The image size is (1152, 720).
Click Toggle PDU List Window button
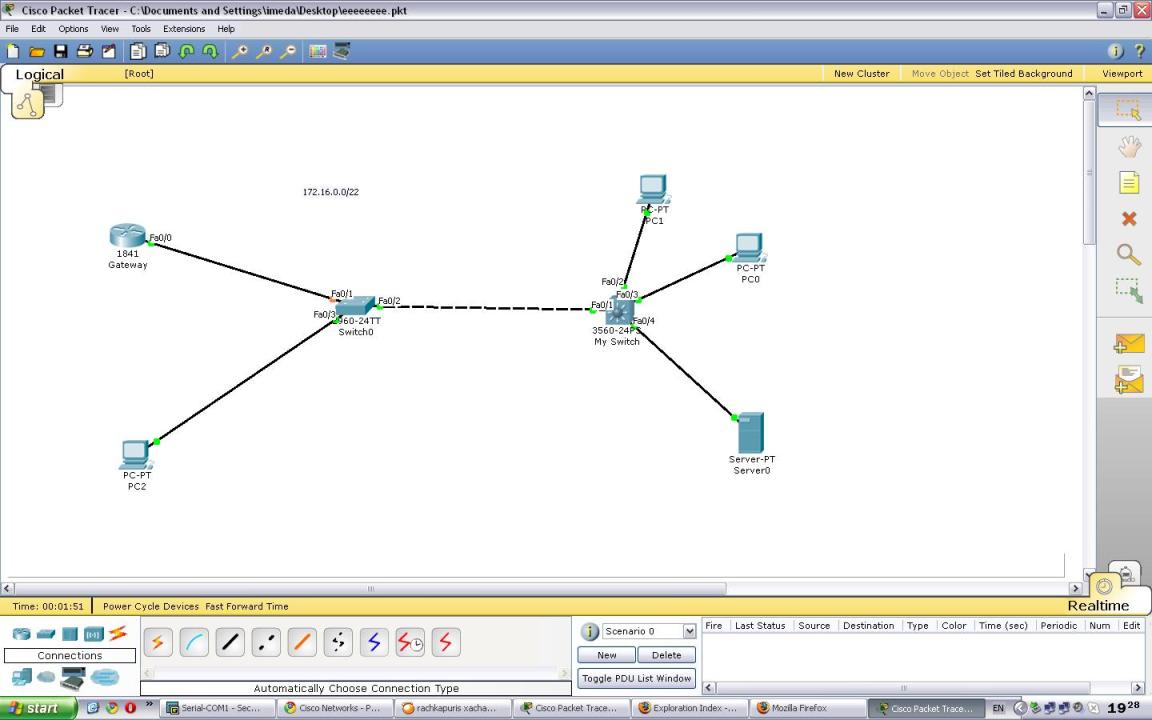tap(636, 678)
